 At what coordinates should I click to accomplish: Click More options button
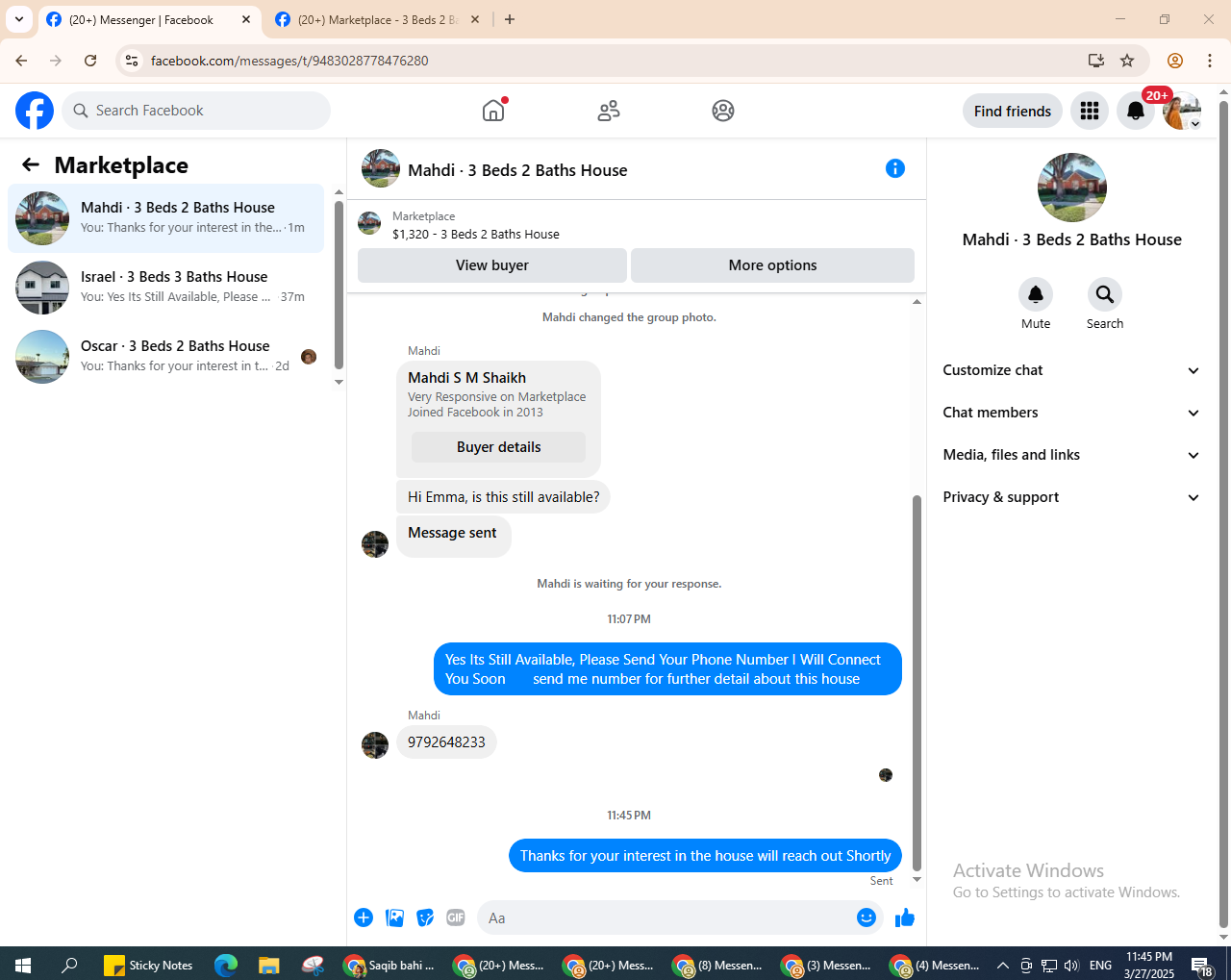(x=773, y=265)
